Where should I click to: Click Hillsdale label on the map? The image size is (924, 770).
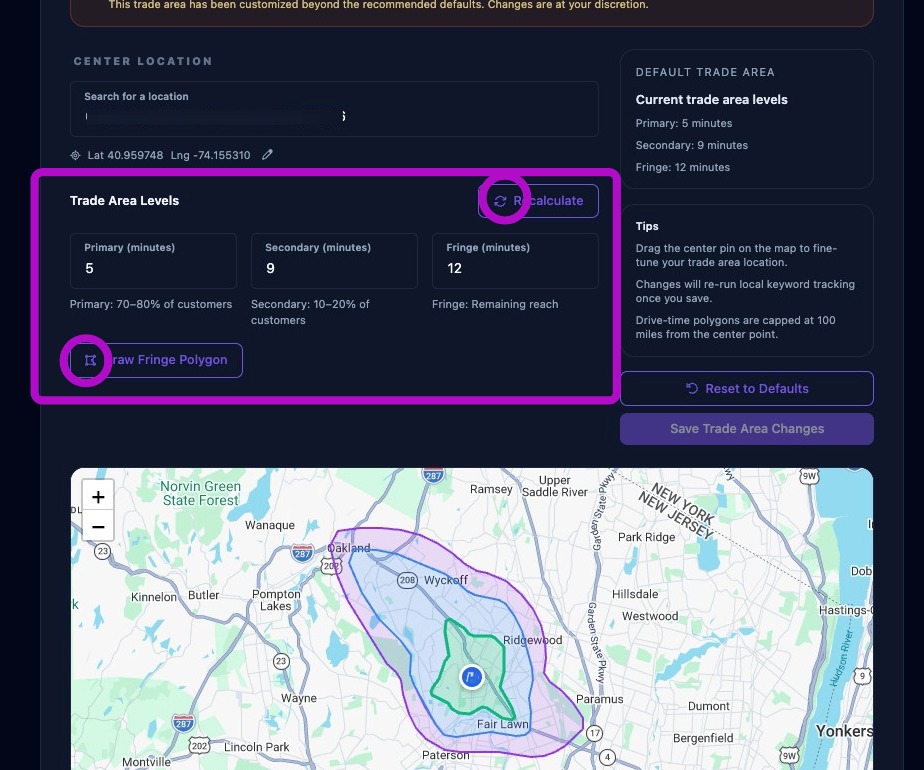click(x=635, y=594)
